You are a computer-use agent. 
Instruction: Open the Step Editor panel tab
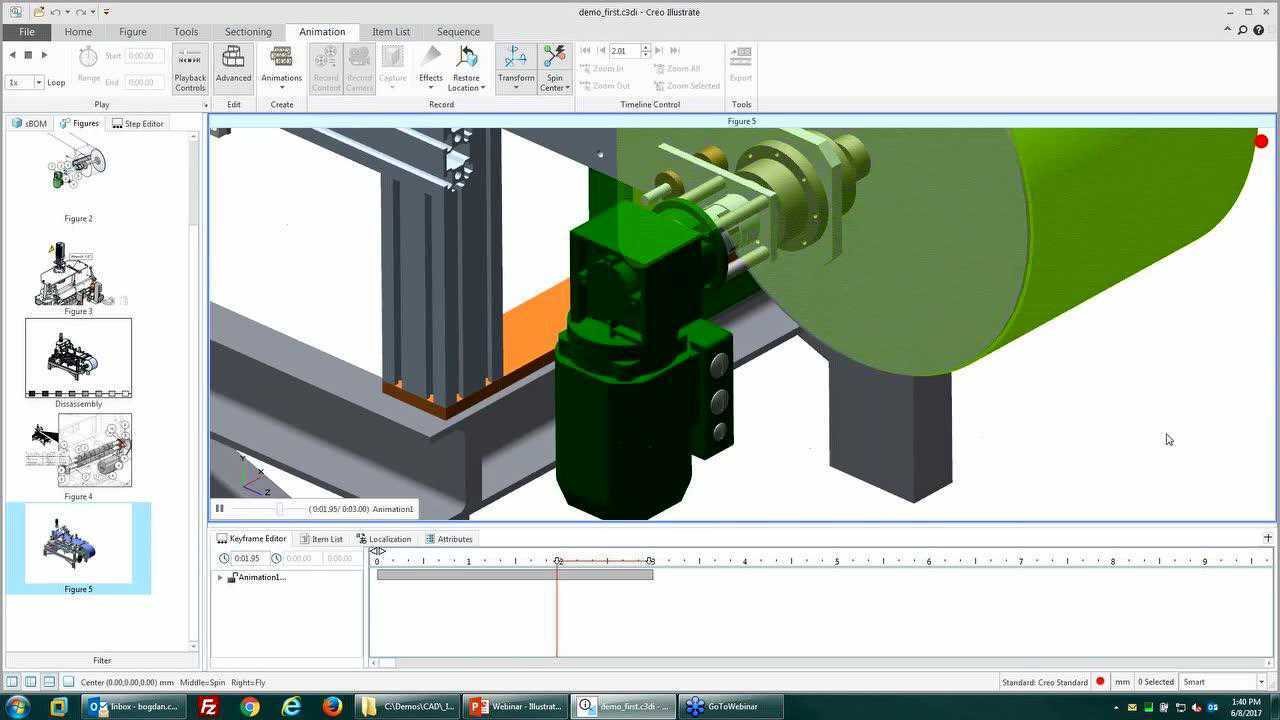point(138,124)
